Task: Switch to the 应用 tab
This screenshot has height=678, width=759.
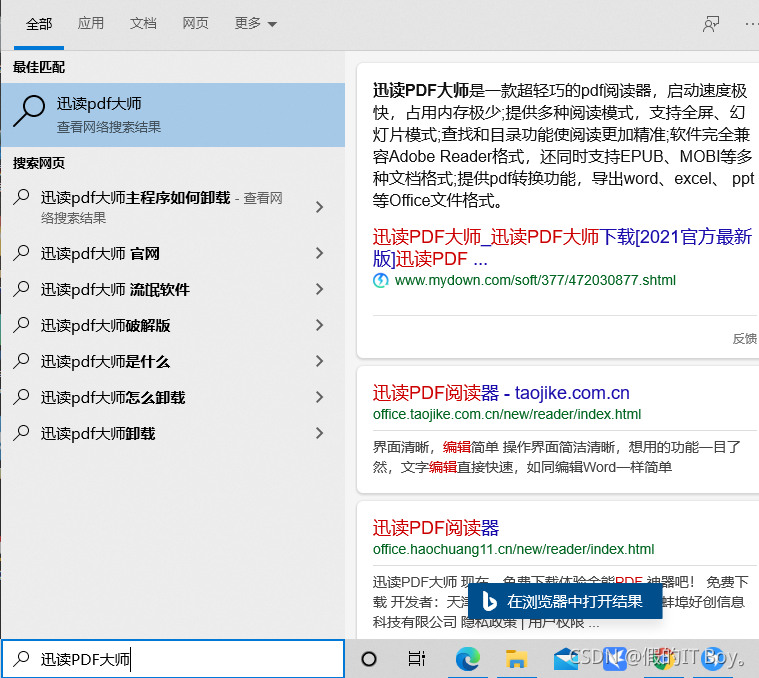Action: point(91,23)
